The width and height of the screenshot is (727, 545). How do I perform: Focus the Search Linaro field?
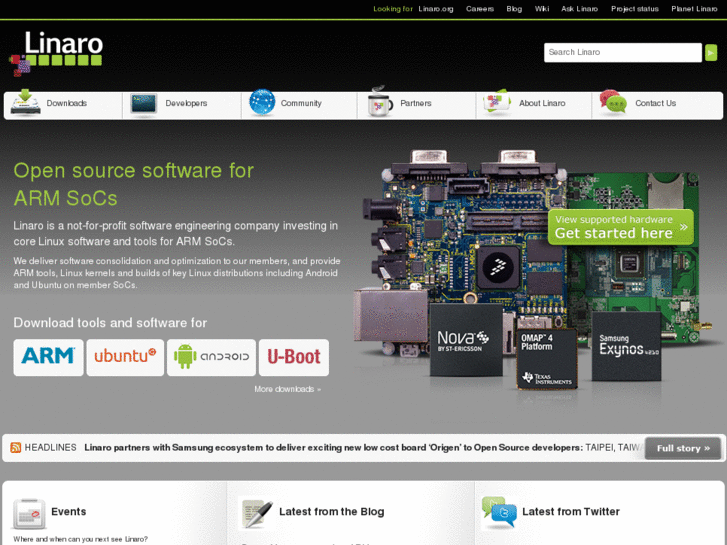[x=622, y=52]
